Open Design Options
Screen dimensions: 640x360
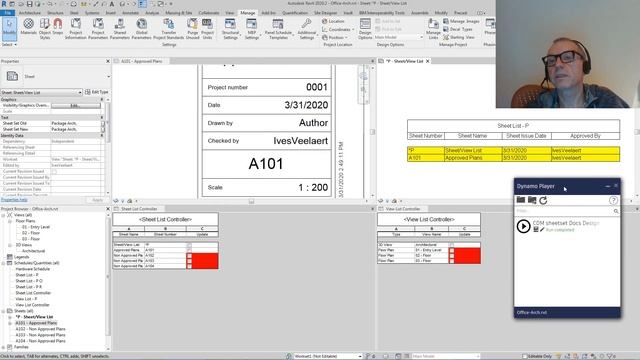click(365, 28)
